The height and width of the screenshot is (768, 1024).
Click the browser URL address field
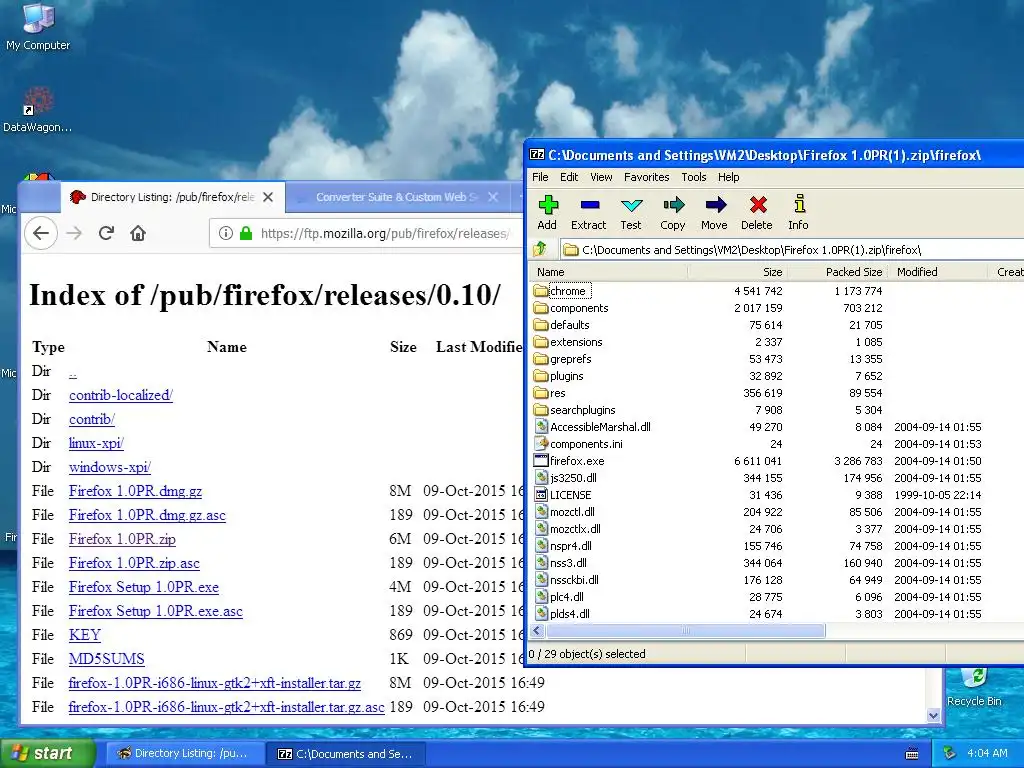tap(385, 233)
